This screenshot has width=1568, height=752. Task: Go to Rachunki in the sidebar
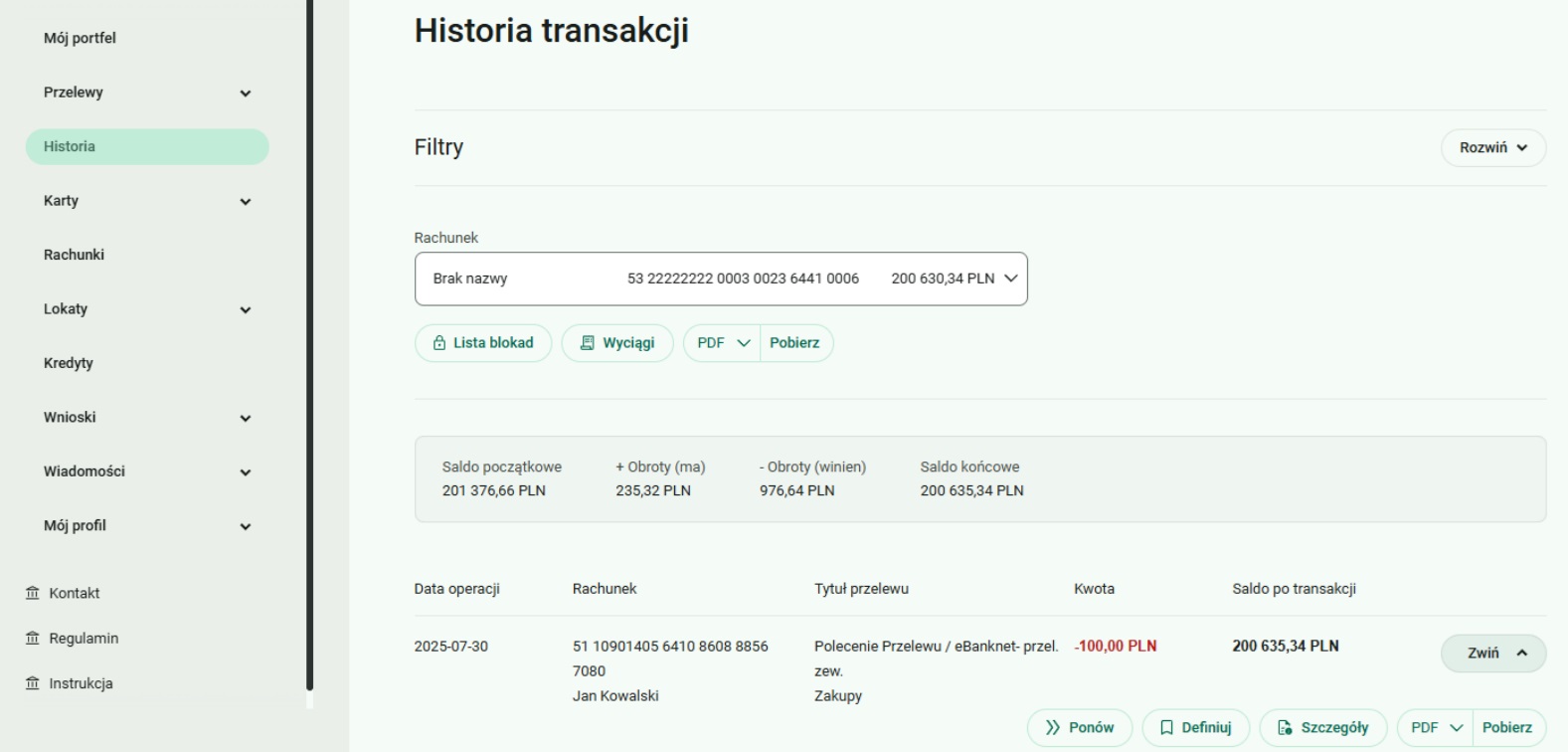click(x=74, y=255)
